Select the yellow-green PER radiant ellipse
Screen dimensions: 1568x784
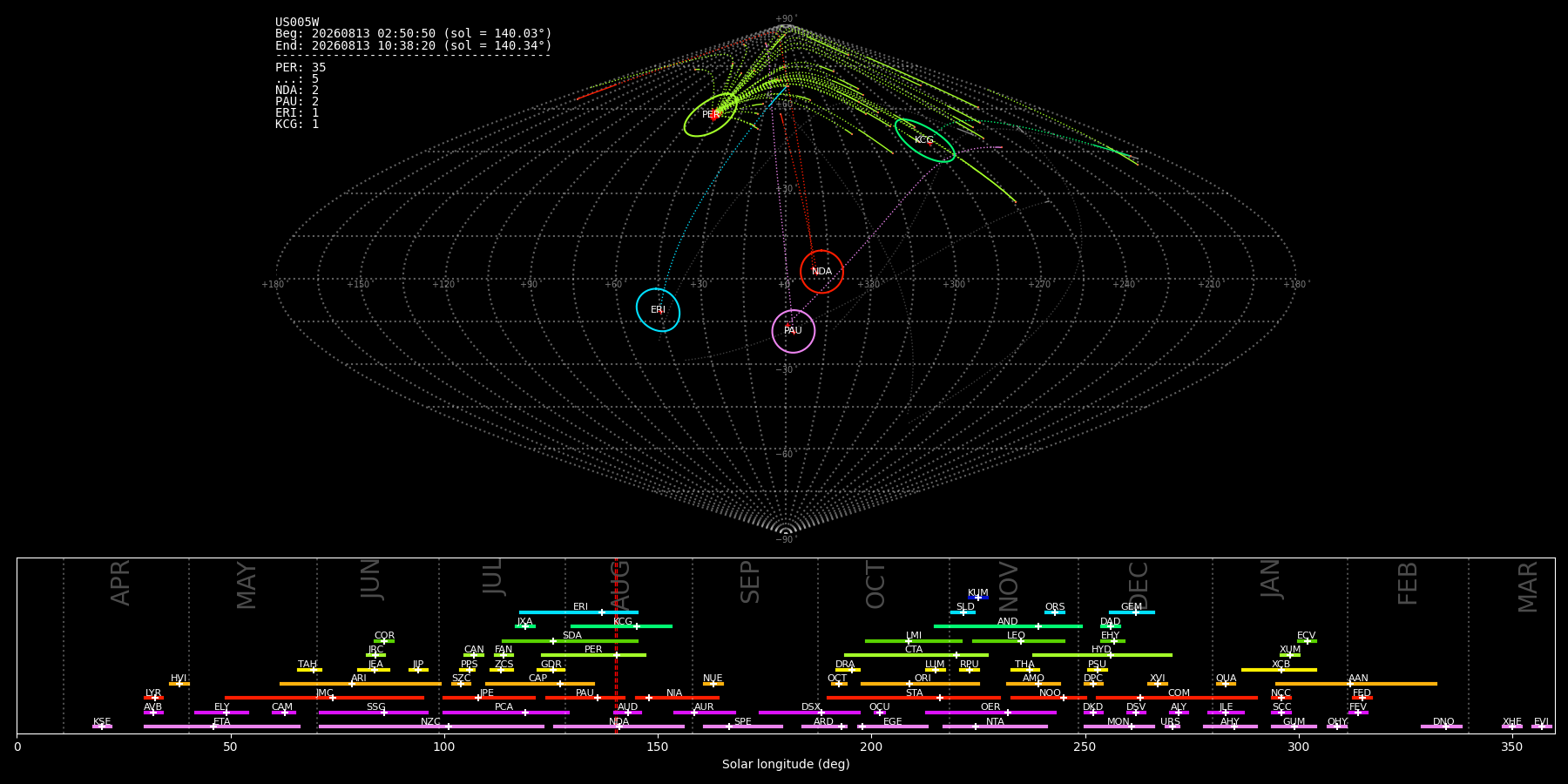click(711, 115)
